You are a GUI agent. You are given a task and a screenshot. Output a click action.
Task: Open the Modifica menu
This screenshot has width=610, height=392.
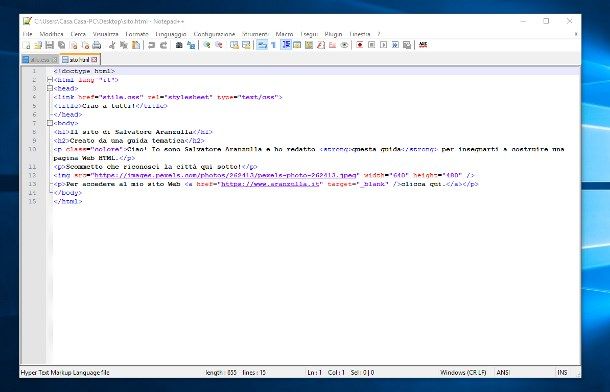51,34
